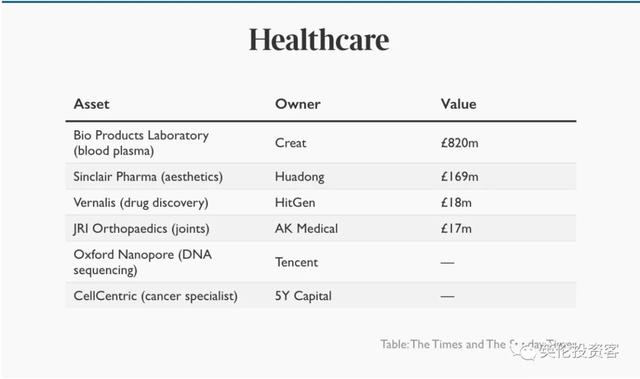Click the WeChat watermark logo icon
The height and width of the screenshot is (379, 640).
[x=523, y=350]
